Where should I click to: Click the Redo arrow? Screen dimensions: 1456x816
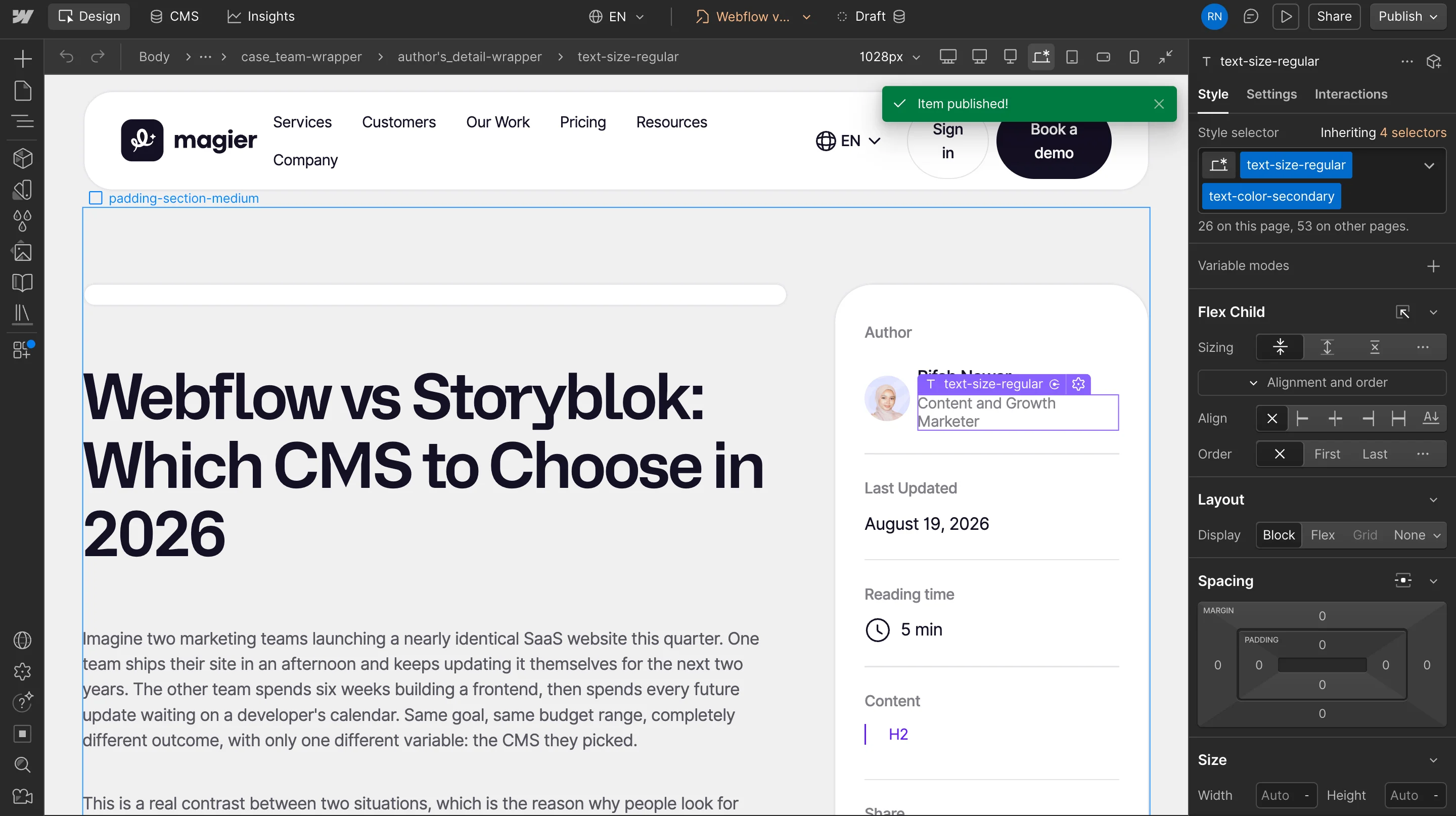(98, 57)
